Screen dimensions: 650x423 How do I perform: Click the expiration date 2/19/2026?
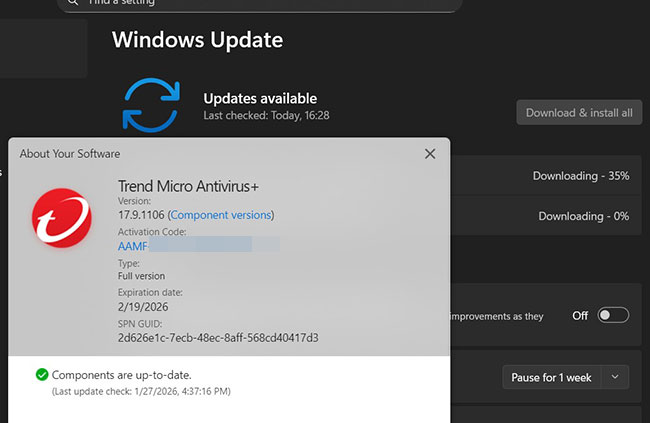[144, 306]
